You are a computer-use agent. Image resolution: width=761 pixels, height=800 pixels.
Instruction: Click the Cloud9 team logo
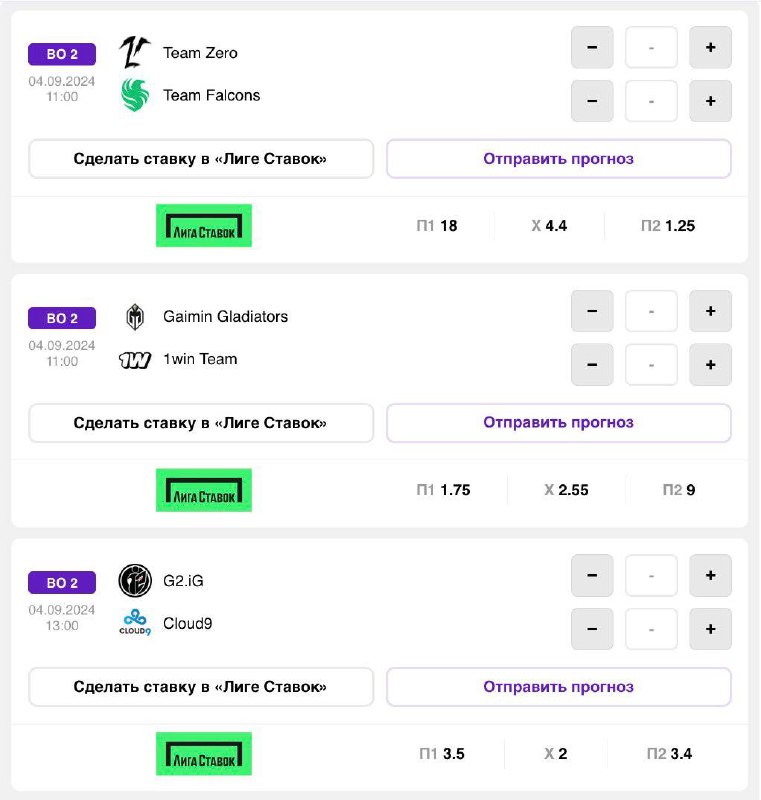click(134, 623)
